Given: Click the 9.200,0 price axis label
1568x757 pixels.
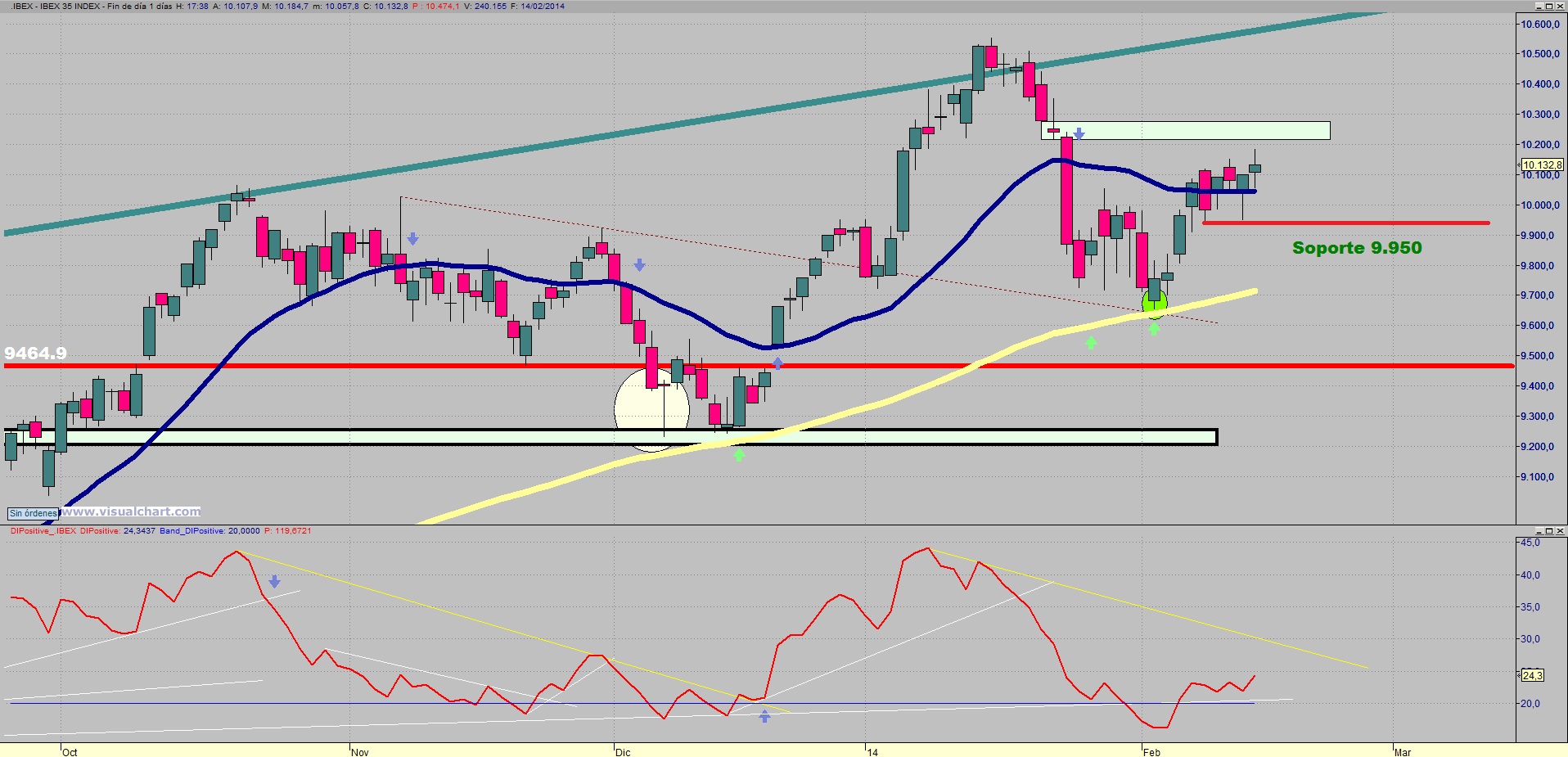Looking at the screenshot, I should click(1538, 447).
